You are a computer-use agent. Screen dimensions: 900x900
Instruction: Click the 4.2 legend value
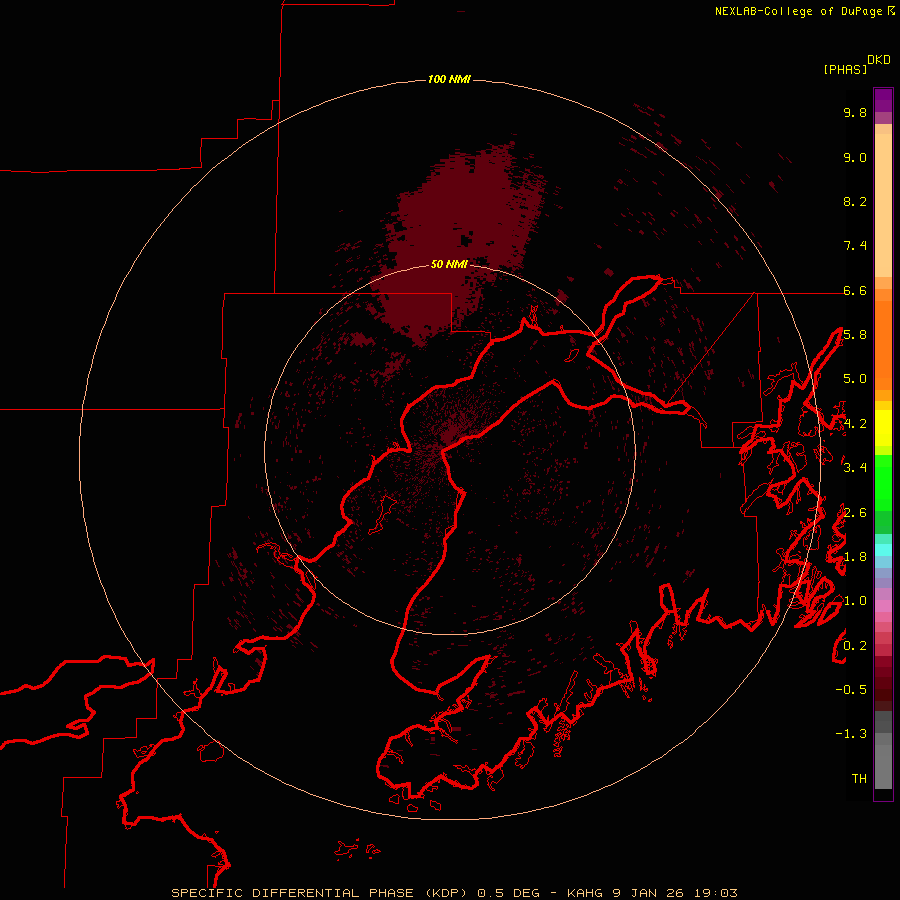click(855, 424)
